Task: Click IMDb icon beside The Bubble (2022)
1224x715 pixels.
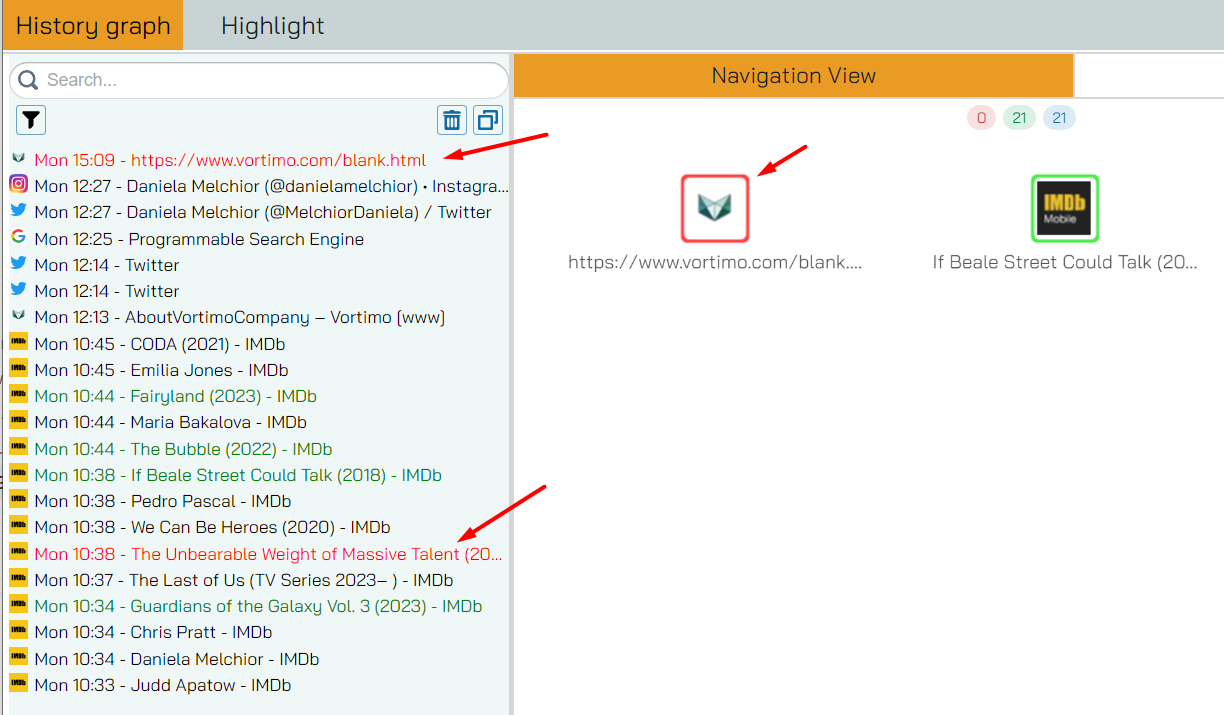Action: click(18, 447)
